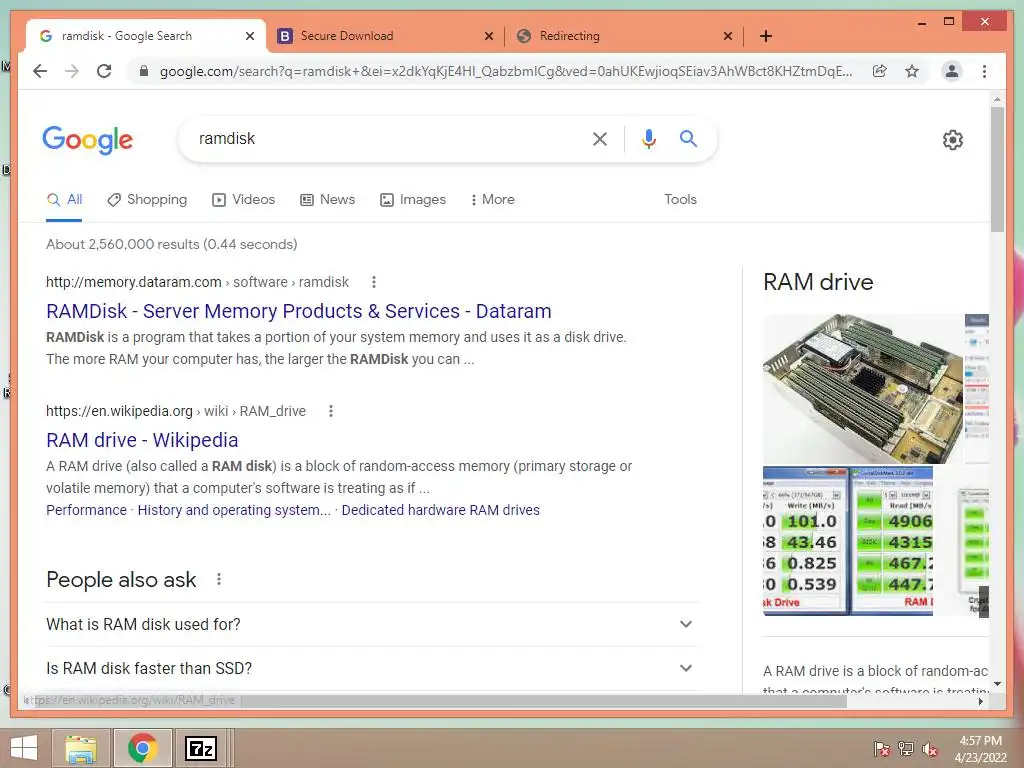Close the Redirecting tab
The image size is (1024, 768).
(728, 36)
